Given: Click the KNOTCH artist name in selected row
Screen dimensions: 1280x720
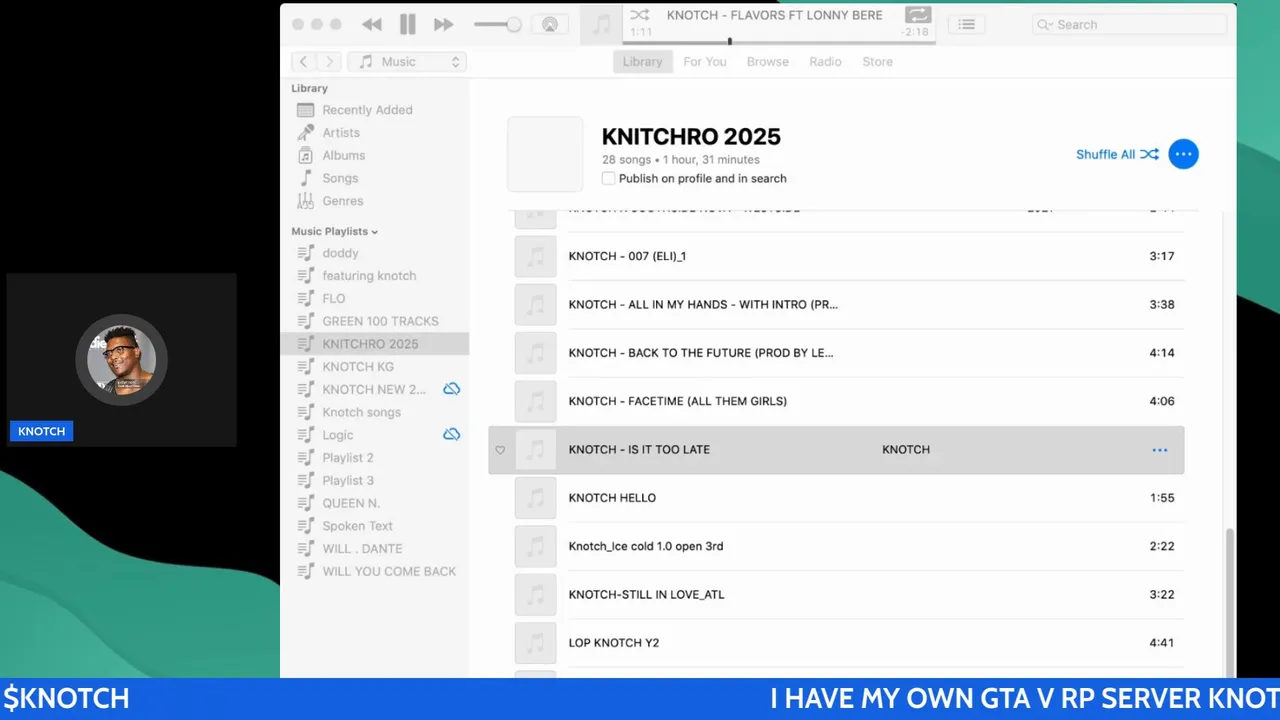Looking at the screenshot, I should pyautogui.click(x=906, y=450).
